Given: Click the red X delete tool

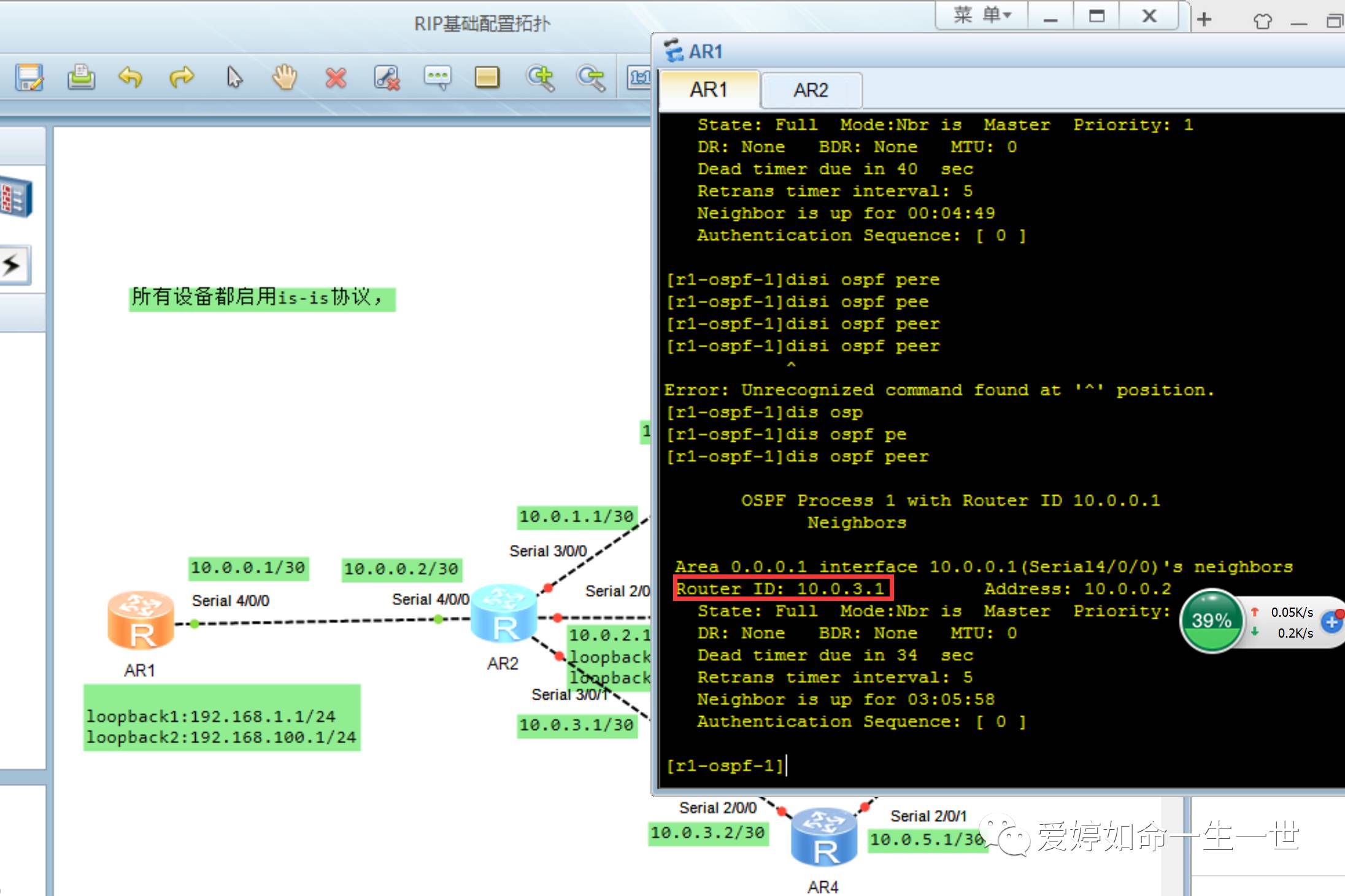Looking at the screenshot, I should 336,78.
